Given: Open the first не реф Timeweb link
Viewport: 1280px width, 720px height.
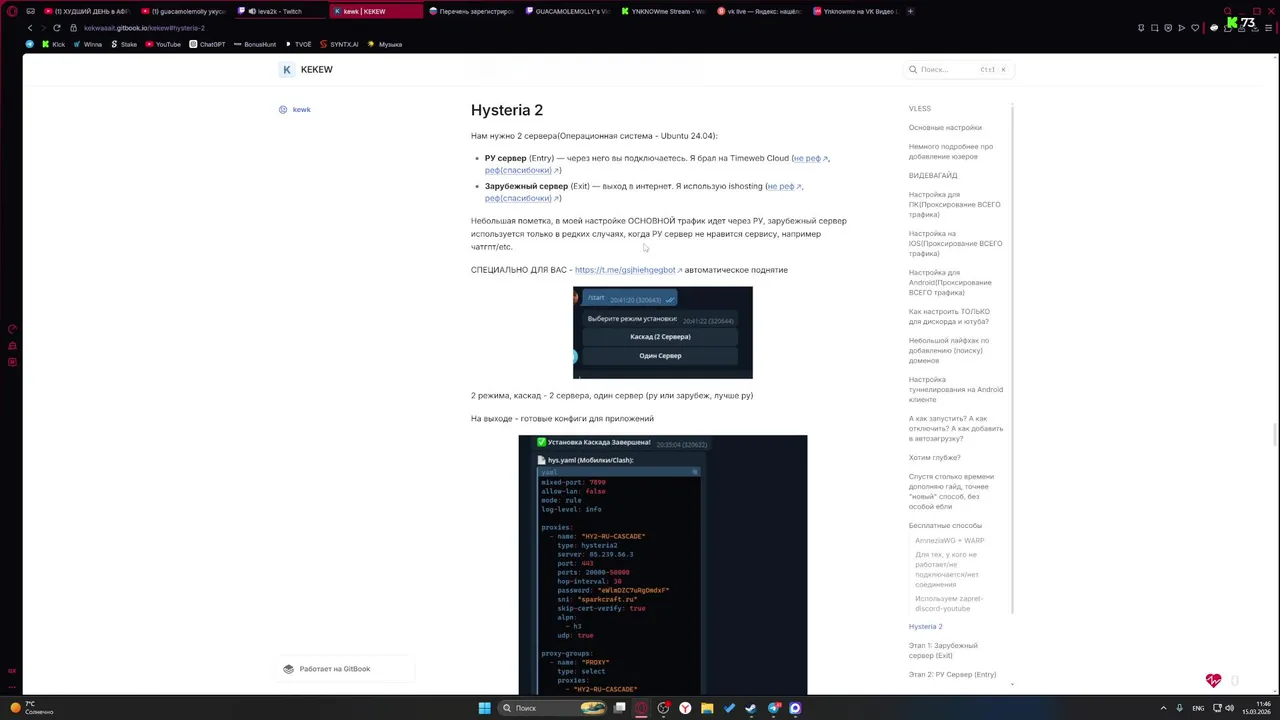Looking at the screenshot, I should click(810, 158).
